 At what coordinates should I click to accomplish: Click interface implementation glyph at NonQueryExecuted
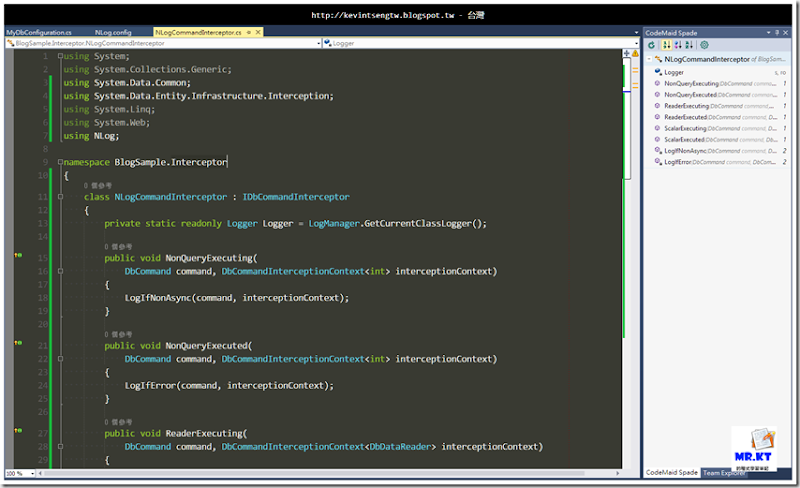tap(18, 343)
